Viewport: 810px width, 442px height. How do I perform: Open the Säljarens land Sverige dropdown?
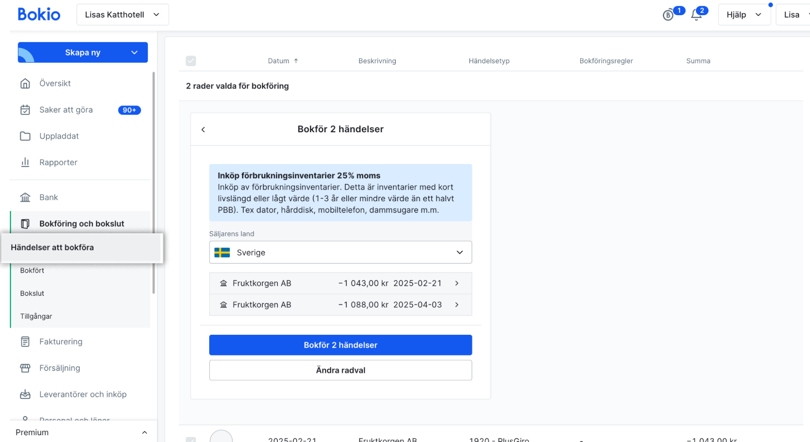point(340,253)
